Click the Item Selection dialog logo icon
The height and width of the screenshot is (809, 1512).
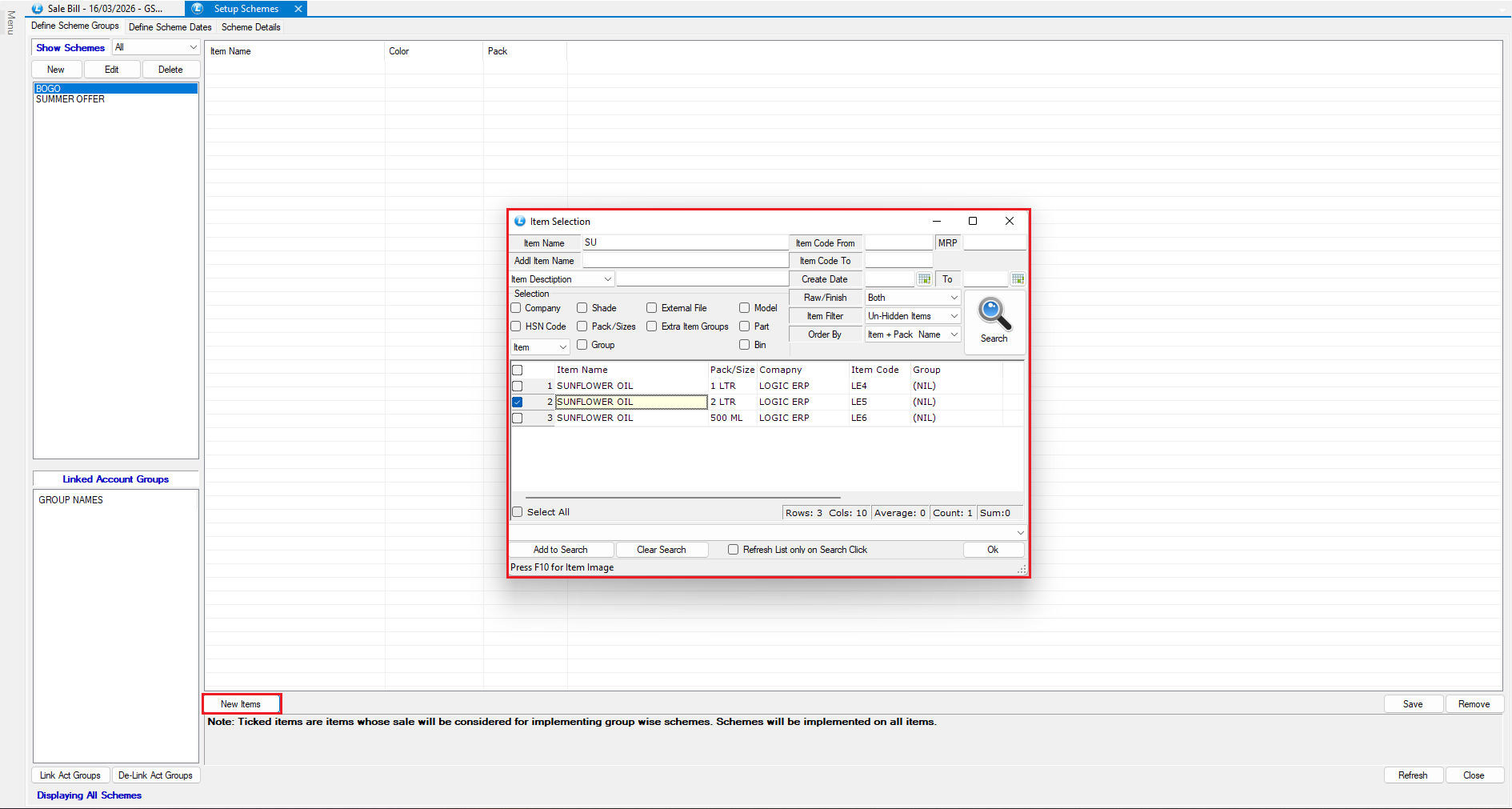point(520,222)
